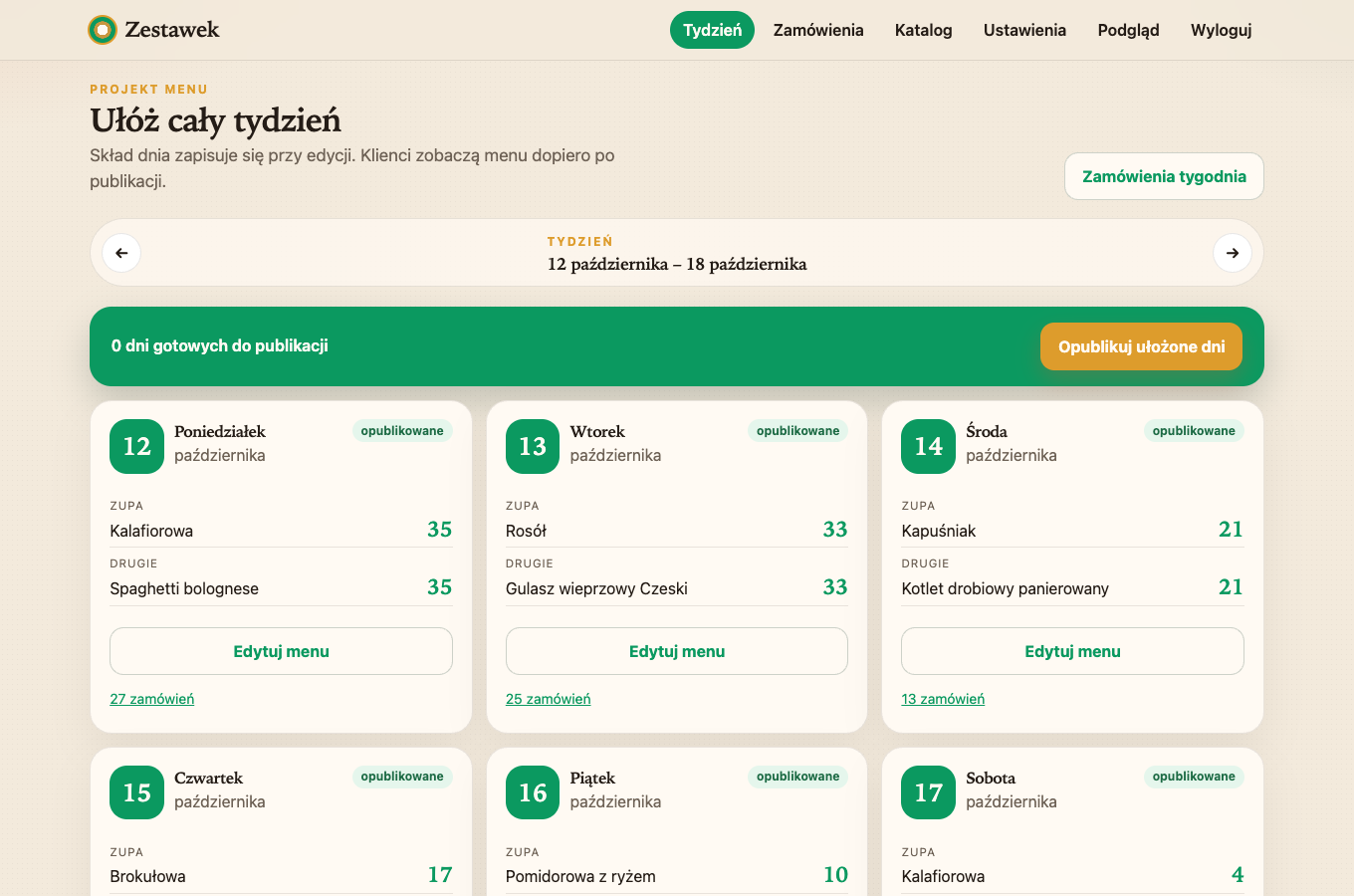Go to next week with right arrow

coord(1233,253)
